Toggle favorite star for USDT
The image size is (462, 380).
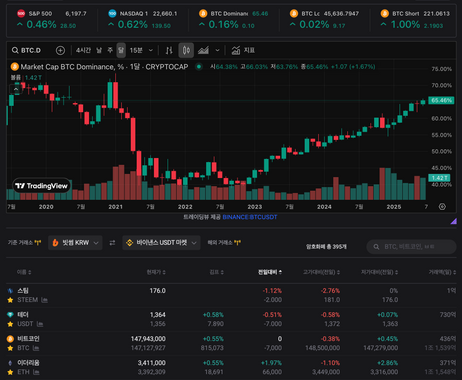point(10,324)
